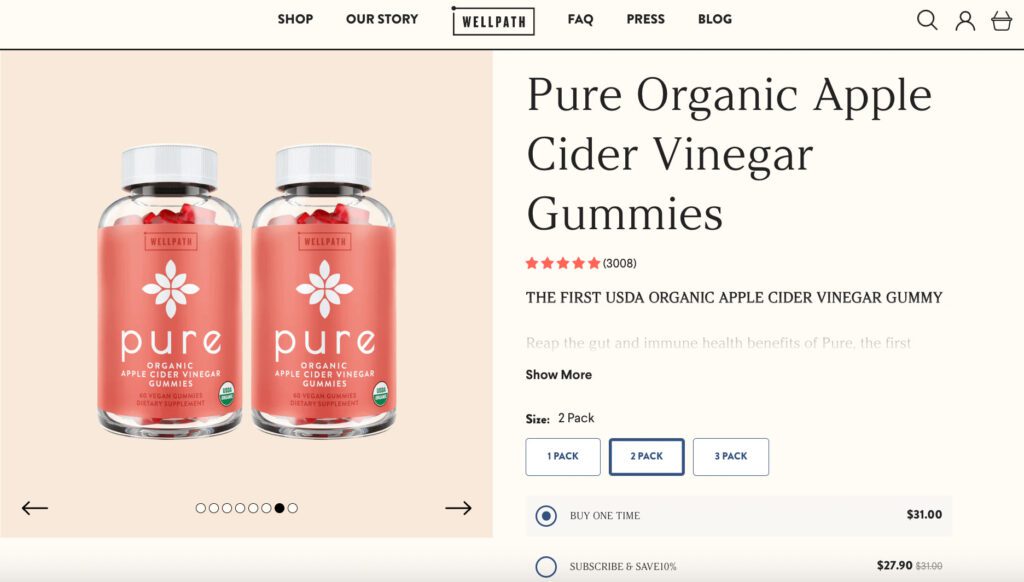Viewport: 1024px width, 582px height.
Task: Select the 2 Pack size button
Action: (647, 457)
